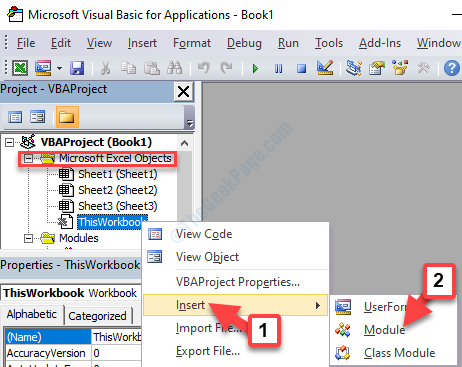
Task: Click the Reset stop square icon
Action: click(x=302, y=69)
